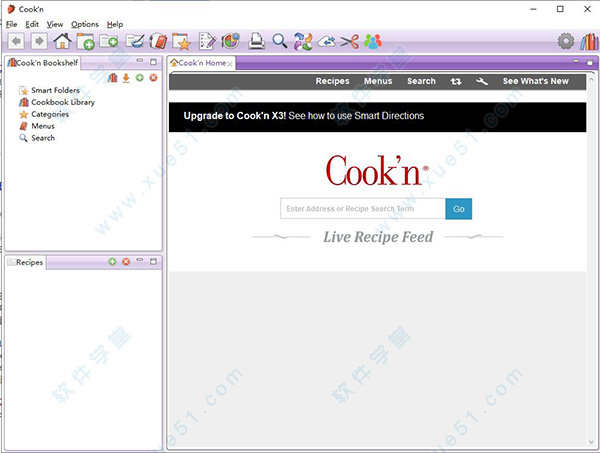Click the scrollbar down arrow in browser pane
The height and width of the screenshot is (453, 600).
591,442
